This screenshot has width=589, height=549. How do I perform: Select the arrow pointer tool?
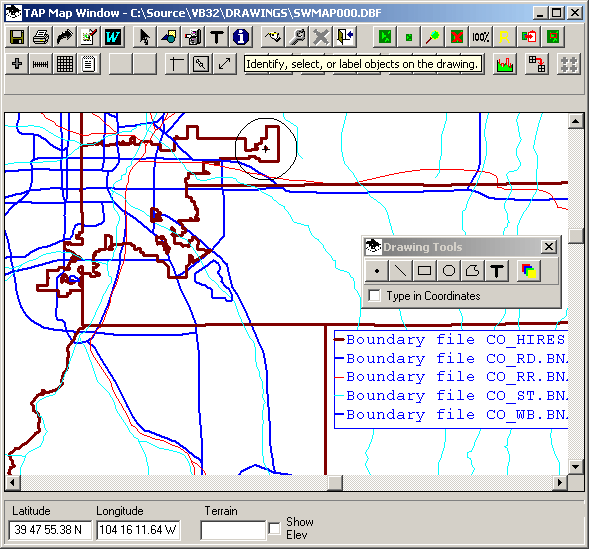tap(145, 37)
